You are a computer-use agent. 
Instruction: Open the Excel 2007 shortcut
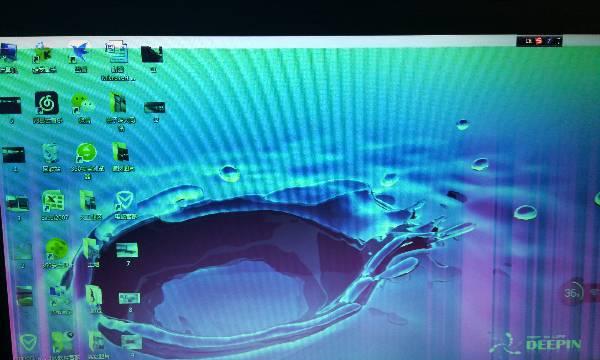click(x=54, y=201)
